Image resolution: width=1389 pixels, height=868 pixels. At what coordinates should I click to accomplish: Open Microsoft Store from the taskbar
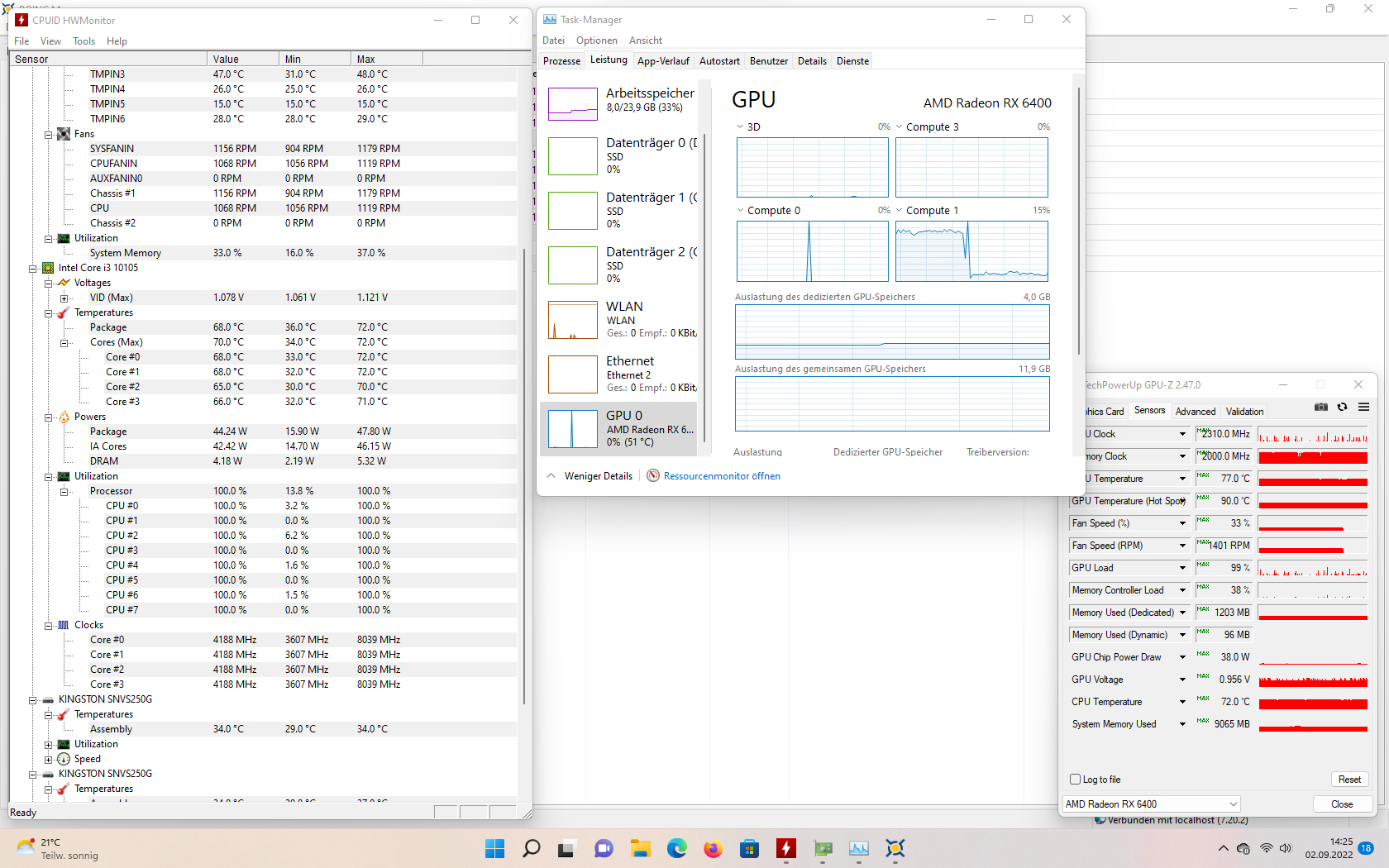tap(750, 848)
